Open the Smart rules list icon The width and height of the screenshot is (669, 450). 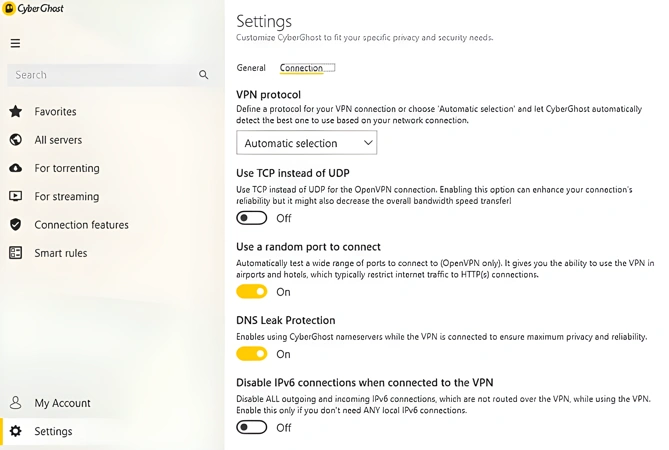point(16,253)
